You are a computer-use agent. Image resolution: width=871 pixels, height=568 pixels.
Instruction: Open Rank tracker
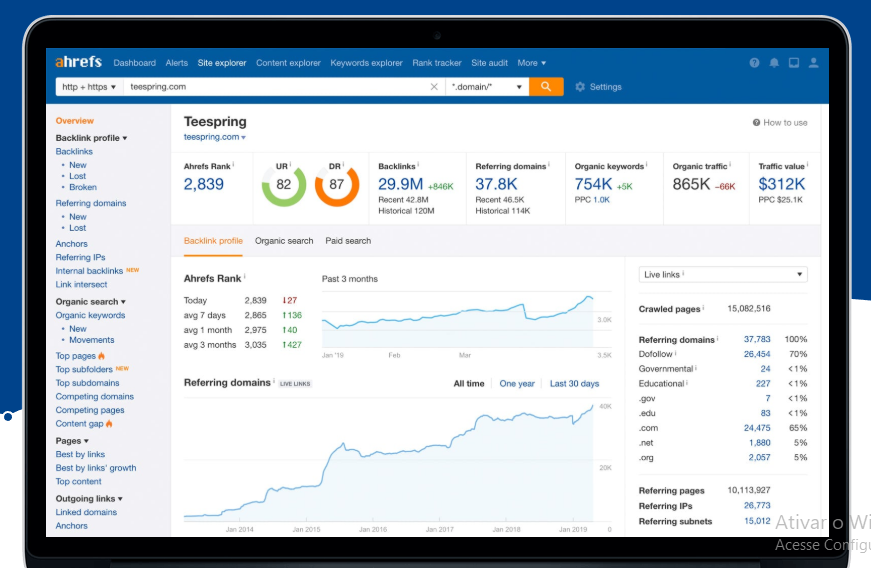(x=437, y=63)
